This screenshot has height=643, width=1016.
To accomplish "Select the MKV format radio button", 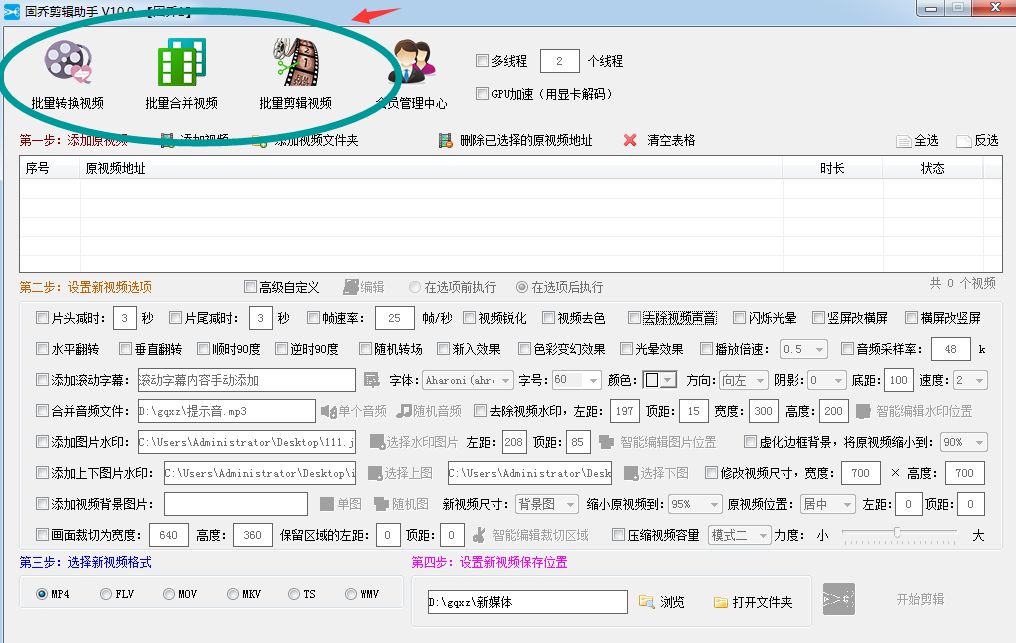I will point(233,594).
